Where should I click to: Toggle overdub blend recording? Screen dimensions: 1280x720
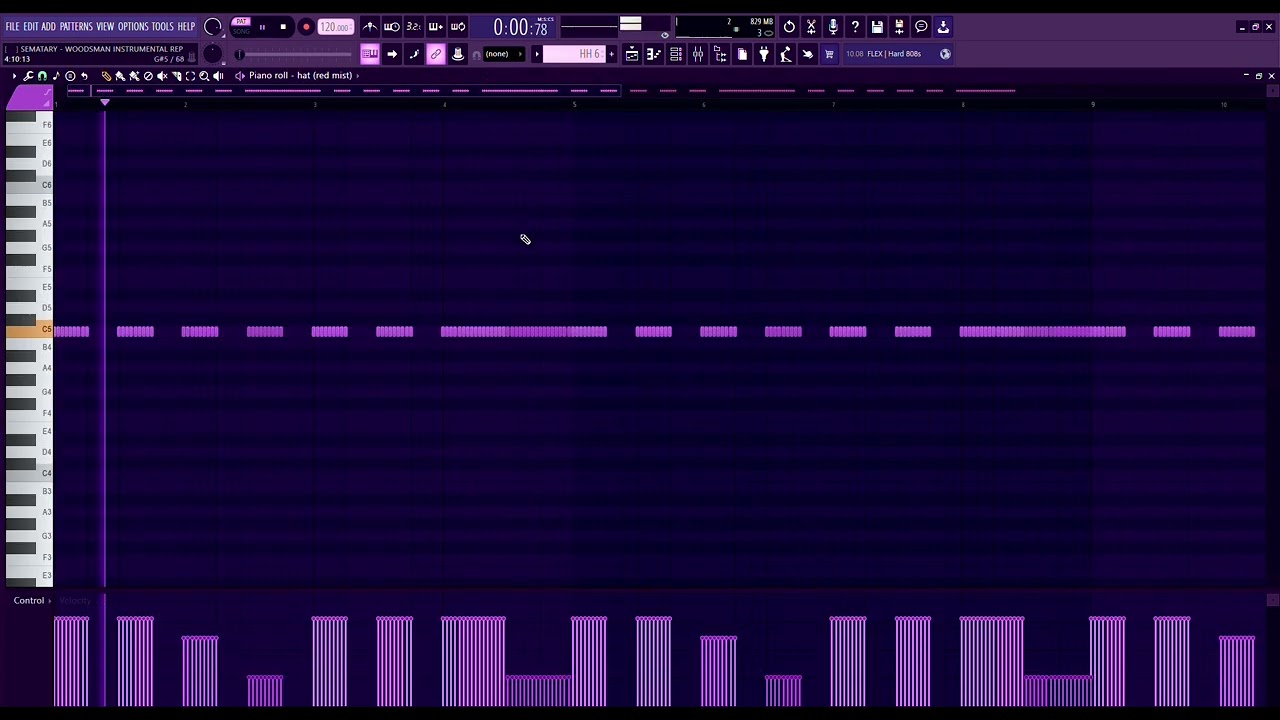coord(435,27)
